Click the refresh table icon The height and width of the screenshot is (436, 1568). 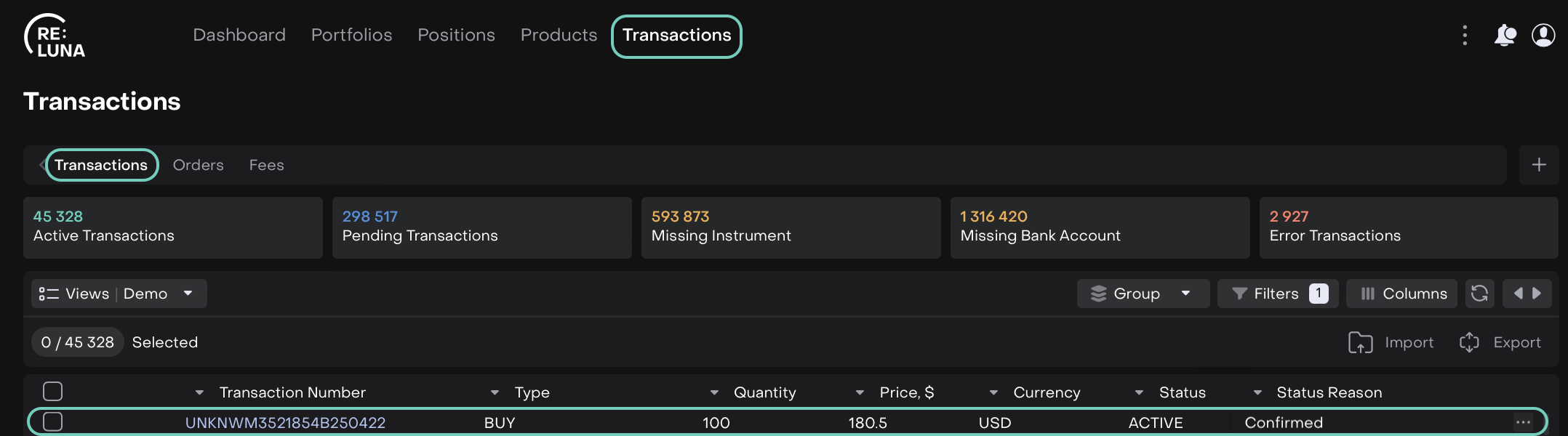pos(1479,294)
